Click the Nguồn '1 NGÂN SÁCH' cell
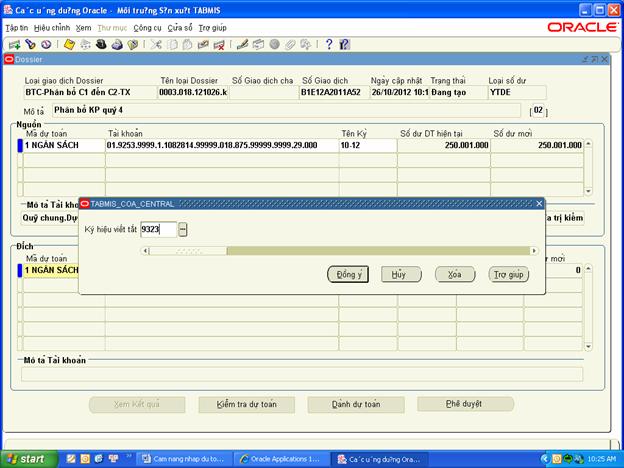Viewport: 624px width, 468px height. point(64,145)
